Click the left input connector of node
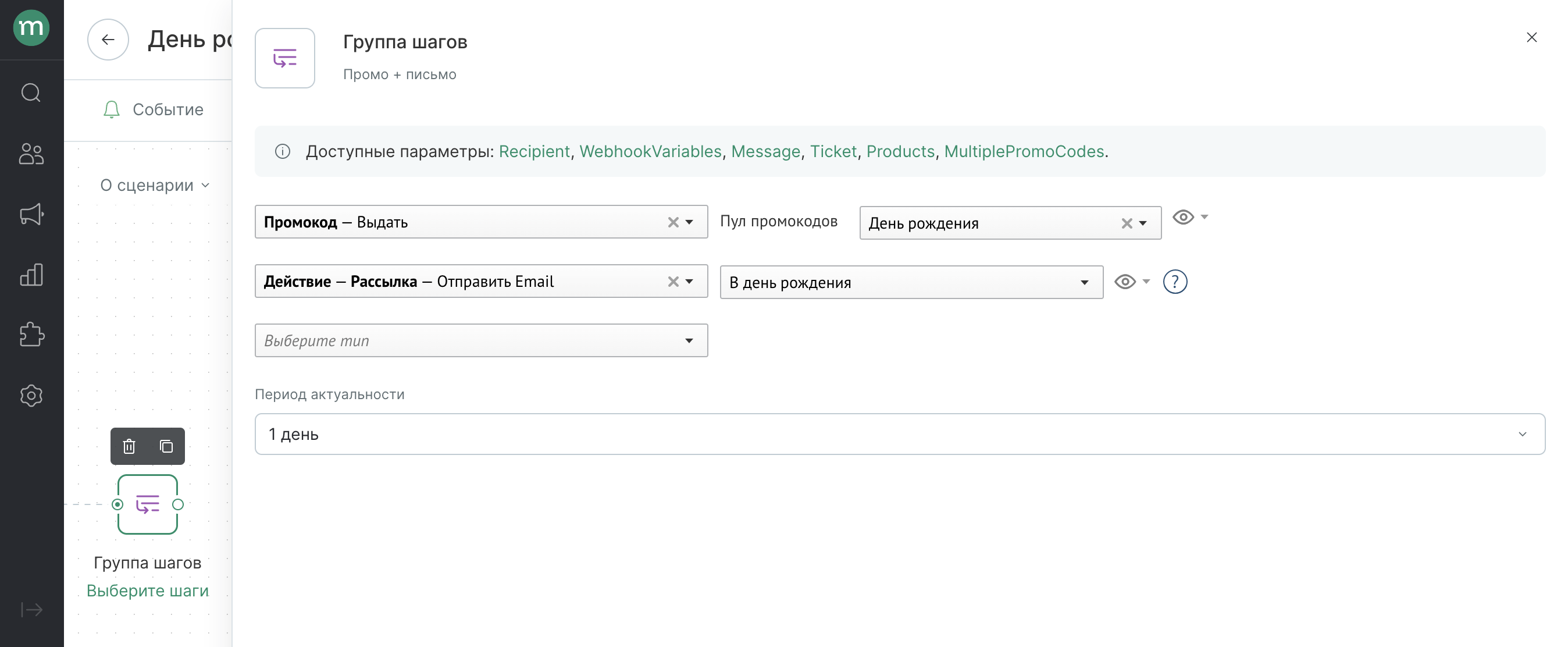Screen dimensions: 1568x647 (x=117, y=504)
